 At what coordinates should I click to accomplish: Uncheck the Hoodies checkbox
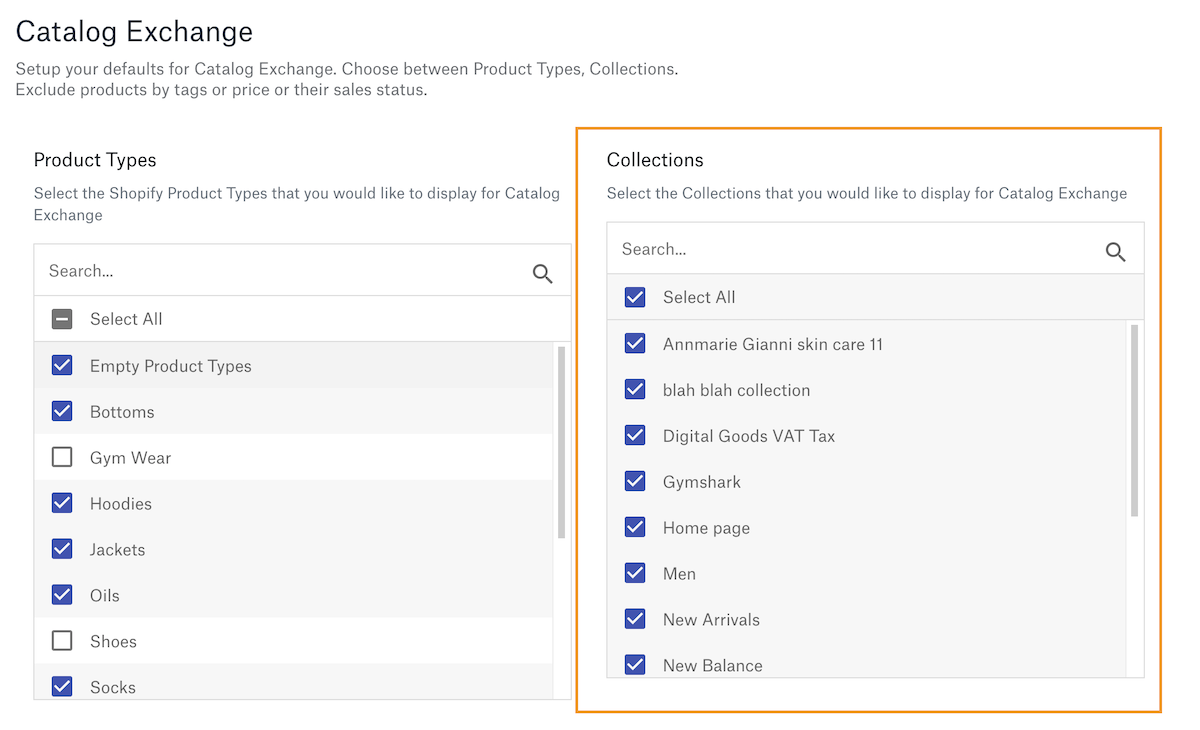[x=62, y=503]
